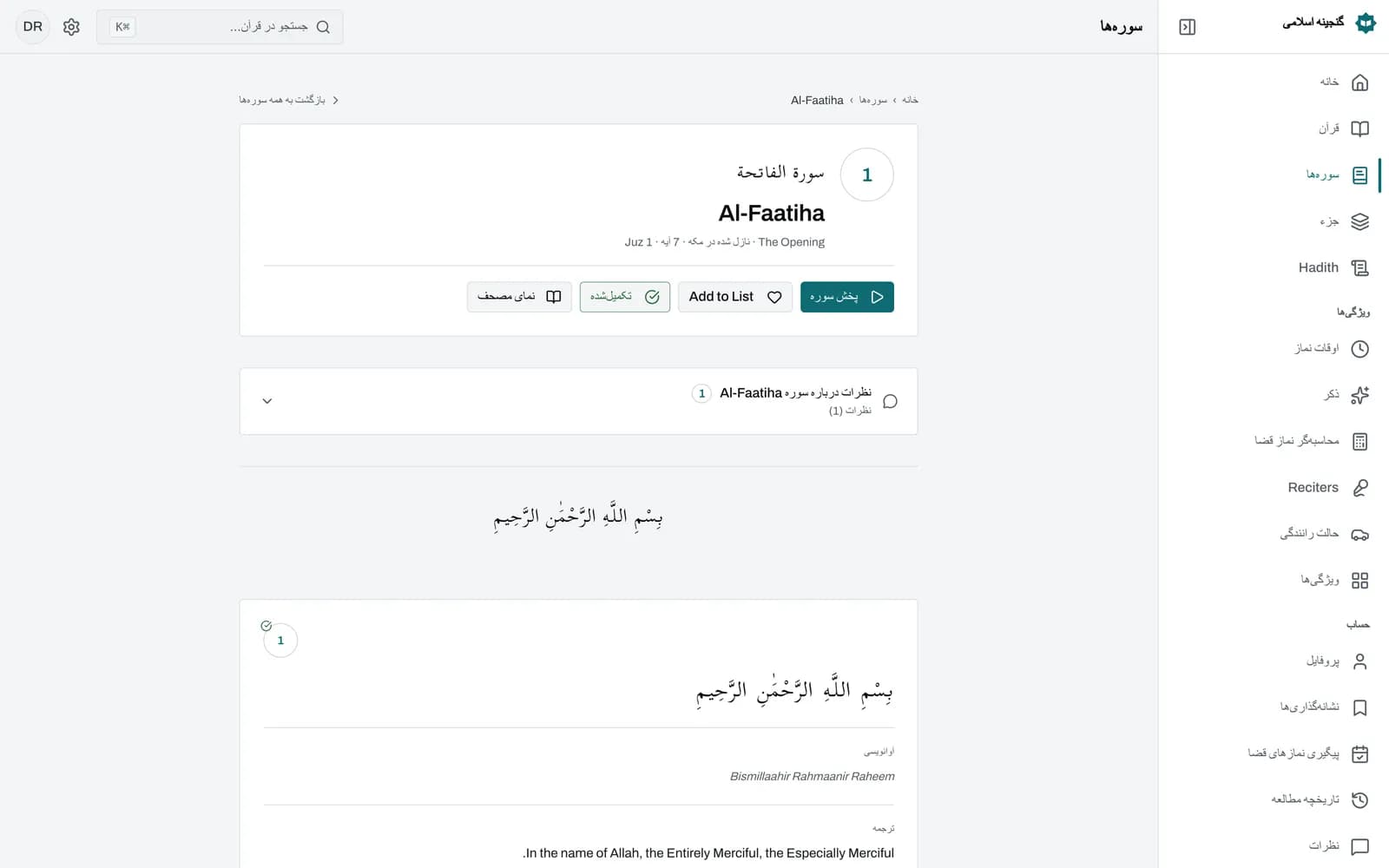Add surah with Add to List button
Screen dimensions: 1389x868
coord(734,297)
